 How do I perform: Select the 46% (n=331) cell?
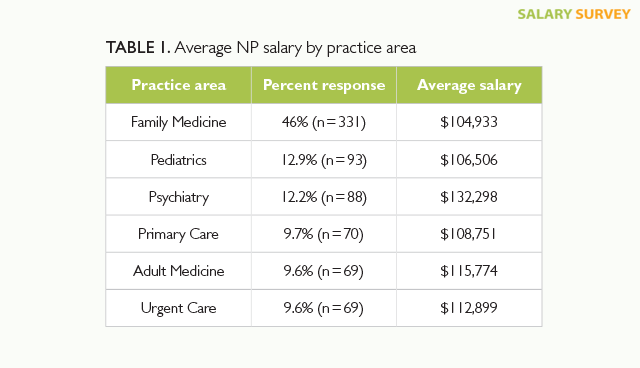[324, 122]
